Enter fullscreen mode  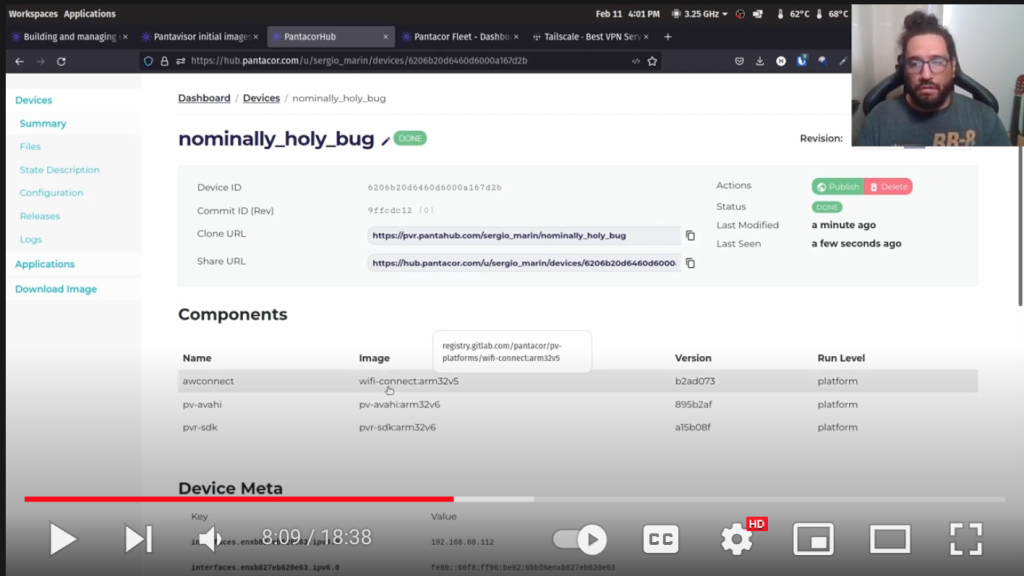click(966, 539)
